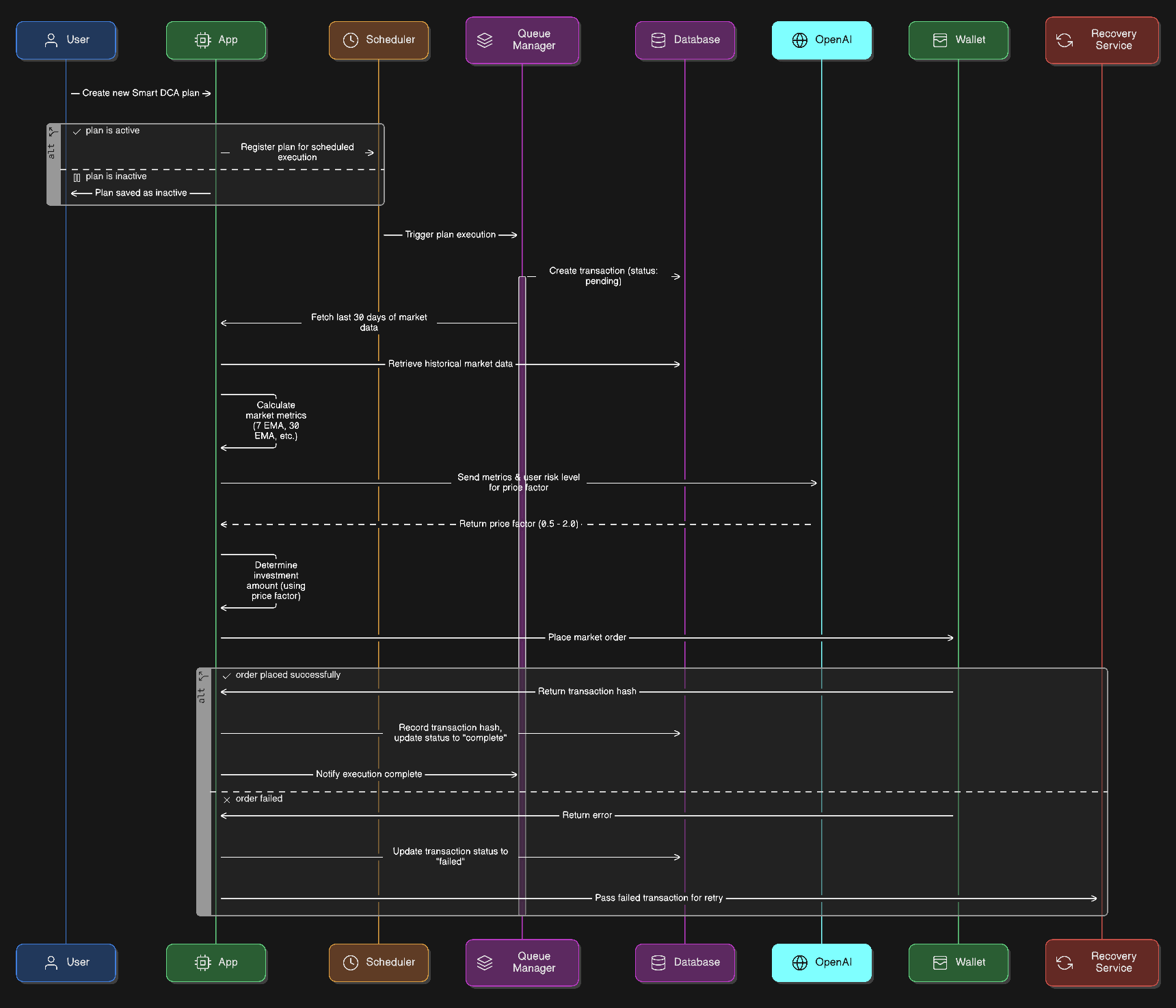Collapse the lower 'alt' frame label
Image resolution: width=1176 pixels, height=1008 pixels.
pyautogui.click(x=203, y=691)
